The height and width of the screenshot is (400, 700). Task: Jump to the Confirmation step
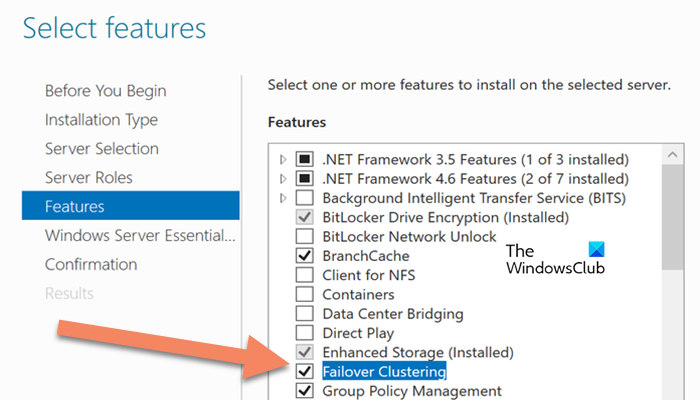point(91,265)
